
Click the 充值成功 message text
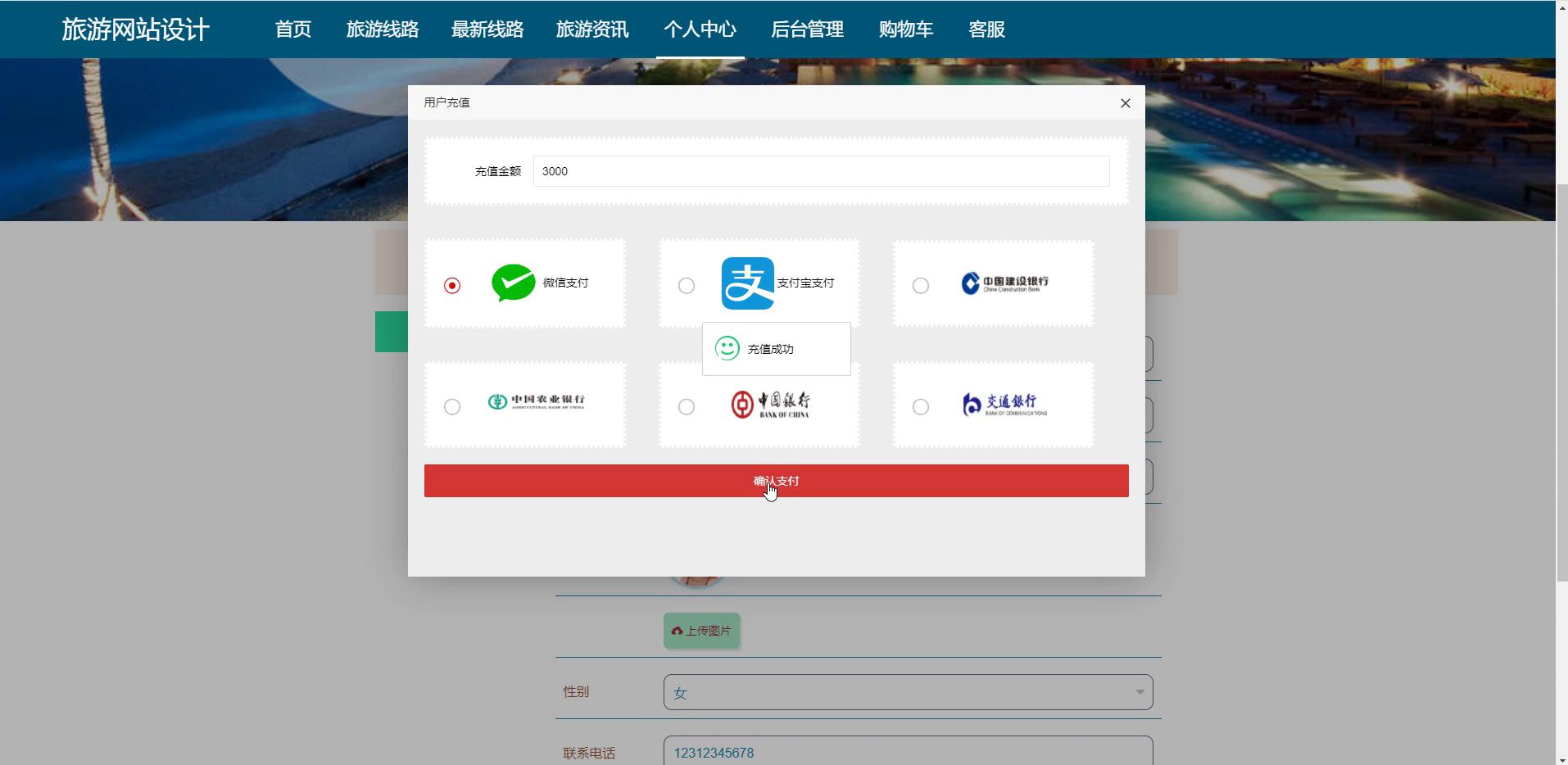click(x=770, y=349)
